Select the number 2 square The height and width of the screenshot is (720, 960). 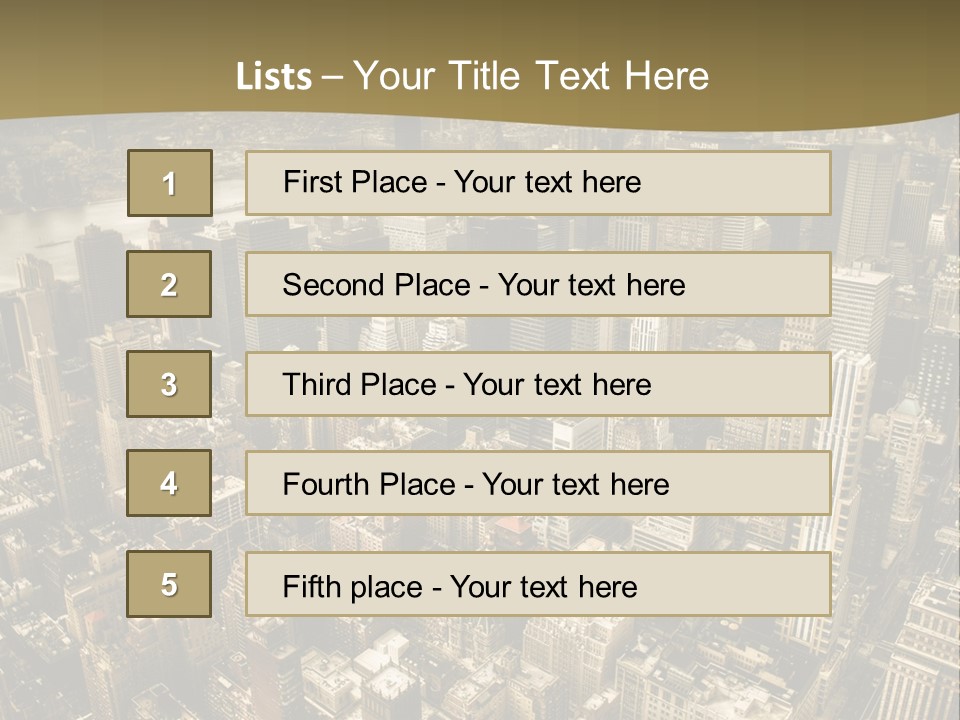click(x=169, y=284)
